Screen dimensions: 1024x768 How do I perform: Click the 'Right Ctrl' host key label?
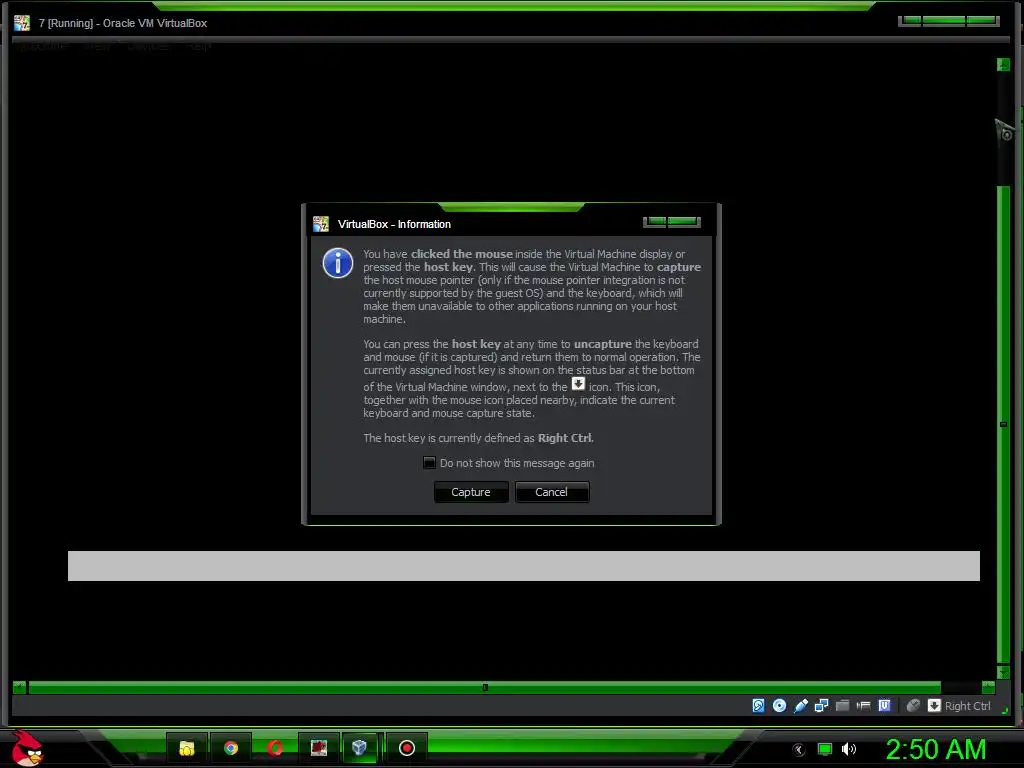pyautogui.click(x=968, y=706)
